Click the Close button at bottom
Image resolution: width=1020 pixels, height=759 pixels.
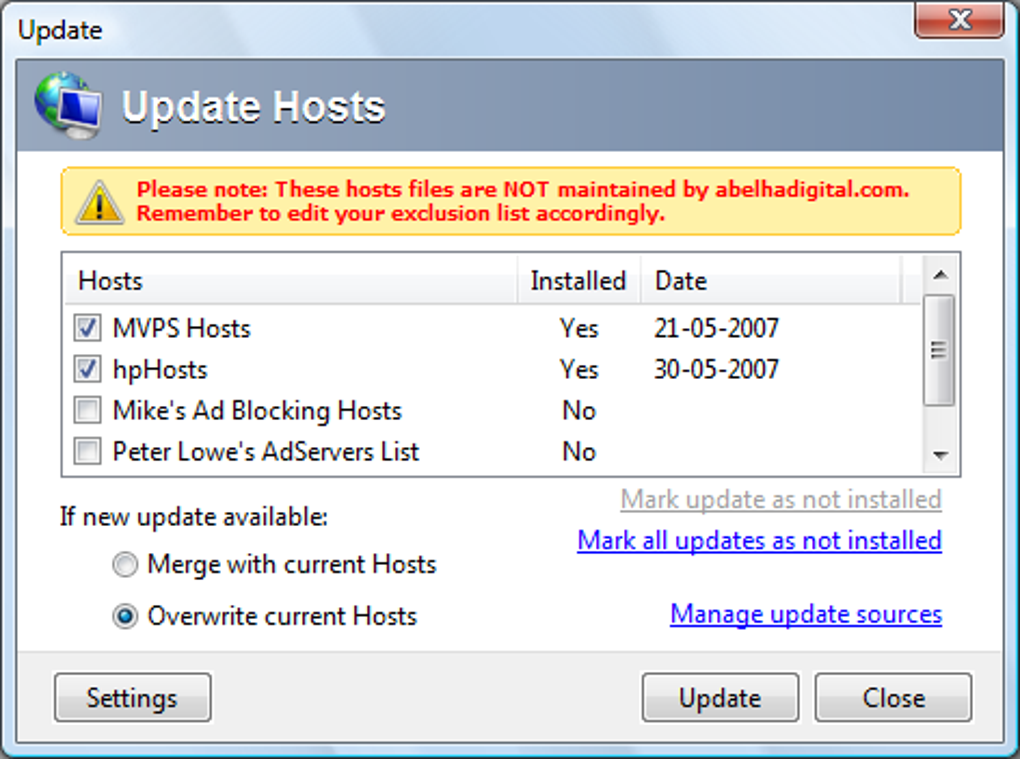pyautogui.click(x=893, y=698)
